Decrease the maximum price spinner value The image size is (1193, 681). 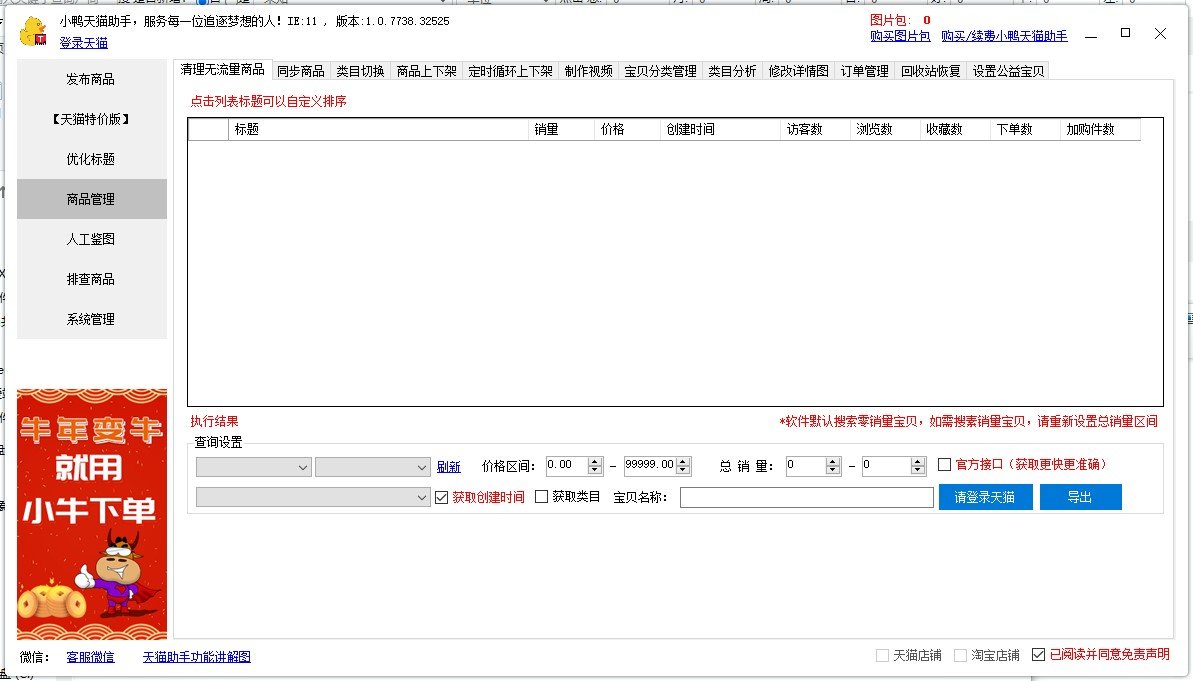point(684,471)
